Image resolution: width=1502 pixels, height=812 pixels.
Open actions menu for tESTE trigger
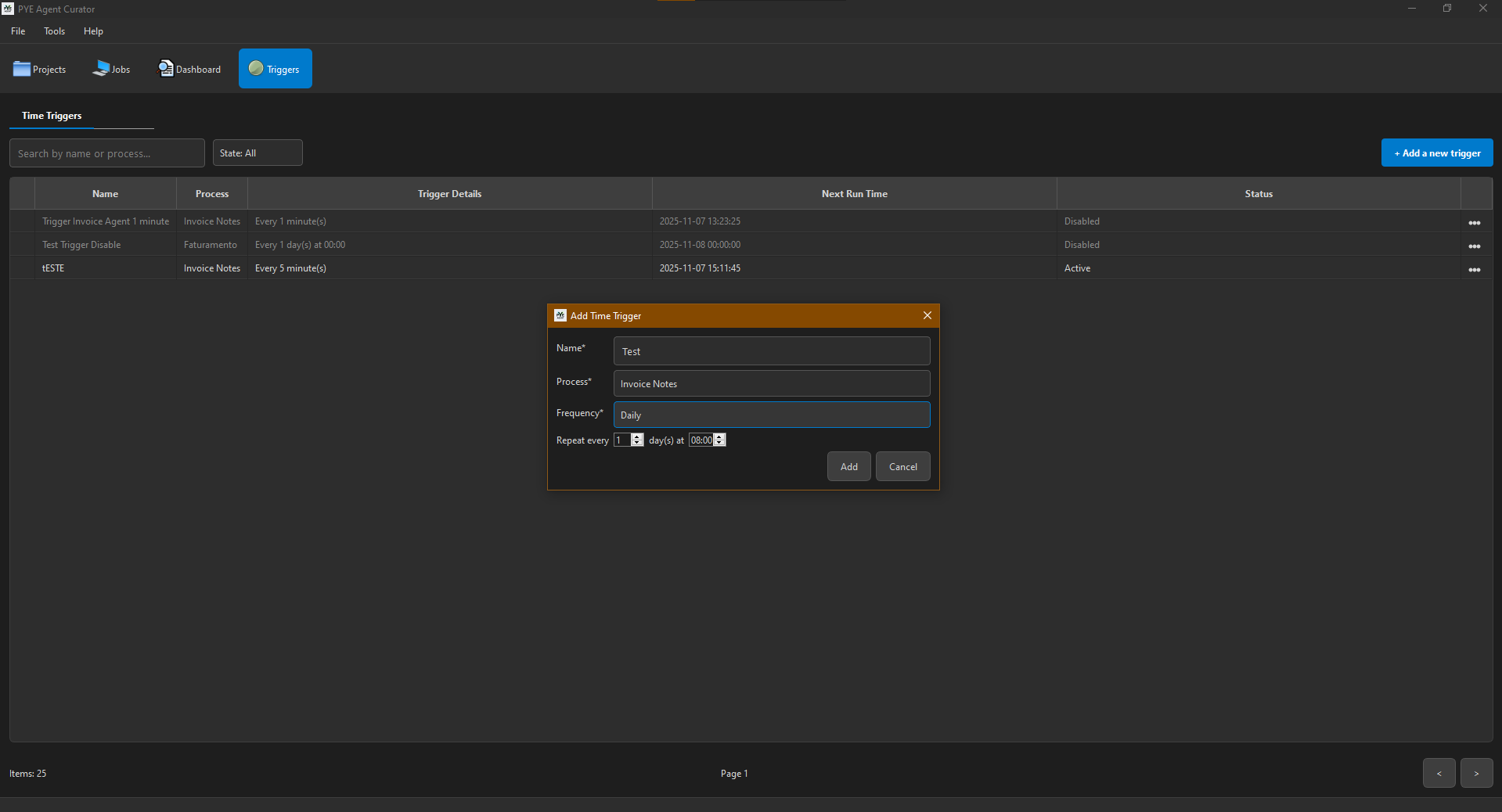pyautogui.click(x=1475, y=269)
